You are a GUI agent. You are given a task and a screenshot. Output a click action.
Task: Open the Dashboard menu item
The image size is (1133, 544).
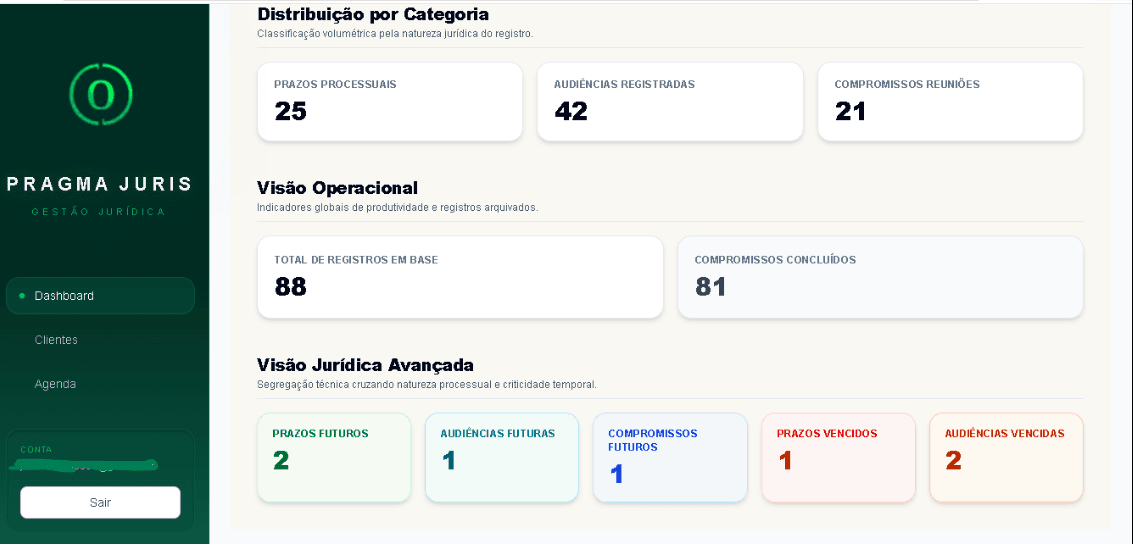100,295
